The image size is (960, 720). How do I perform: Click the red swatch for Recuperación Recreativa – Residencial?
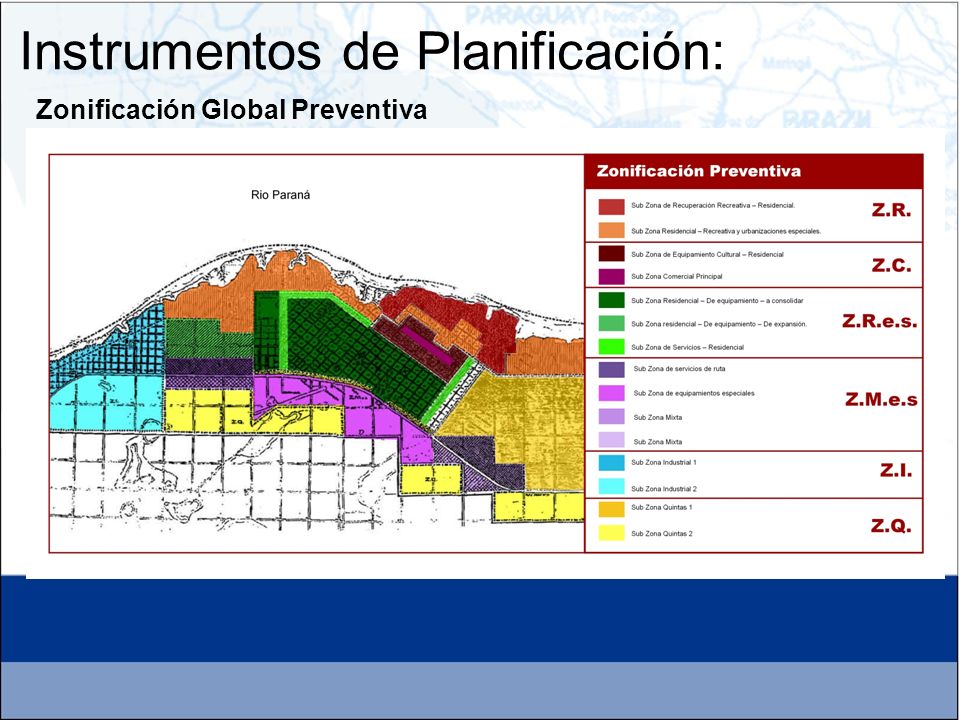coord(611,206)
